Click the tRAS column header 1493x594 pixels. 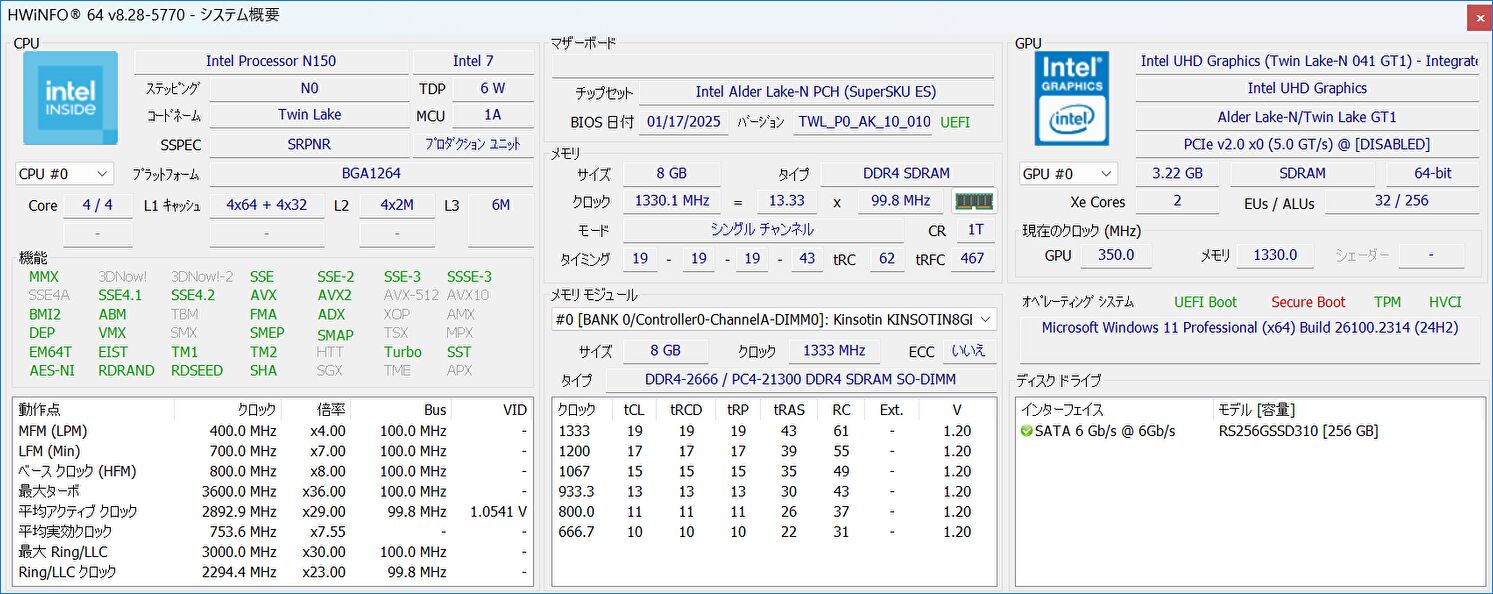788,410
